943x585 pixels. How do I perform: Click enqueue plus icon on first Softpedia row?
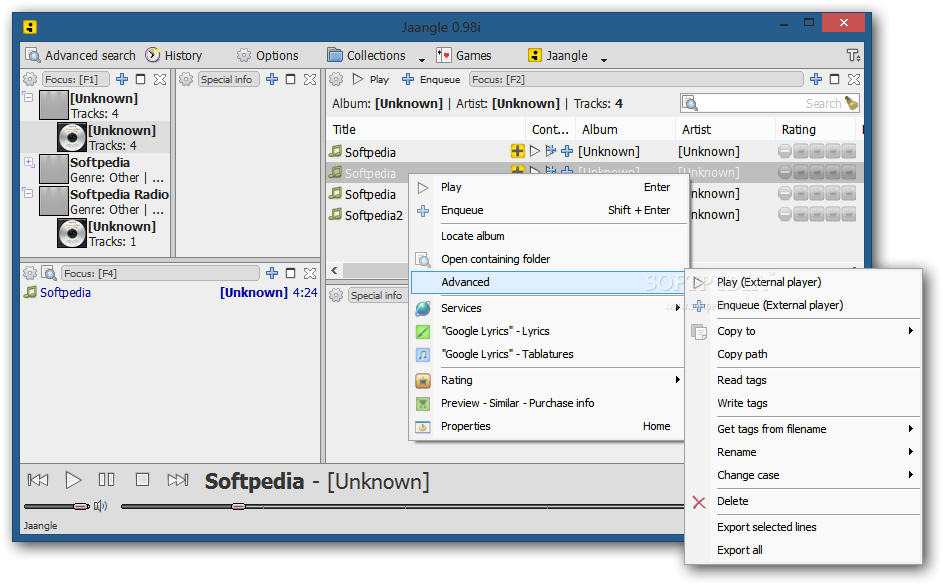coord(567,151)
